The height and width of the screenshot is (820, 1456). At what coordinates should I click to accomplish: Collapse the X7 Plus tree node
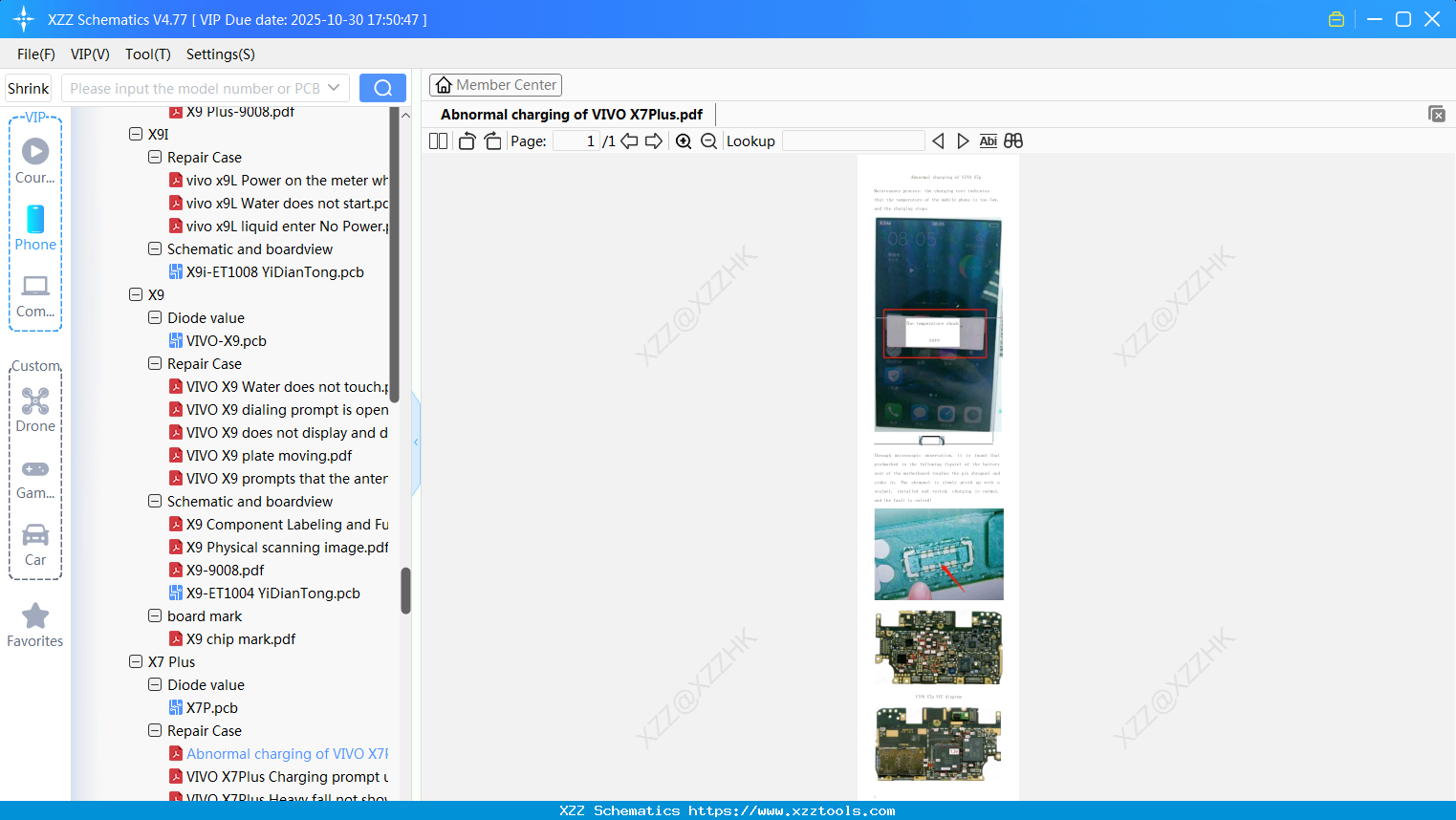coord(136,662)
